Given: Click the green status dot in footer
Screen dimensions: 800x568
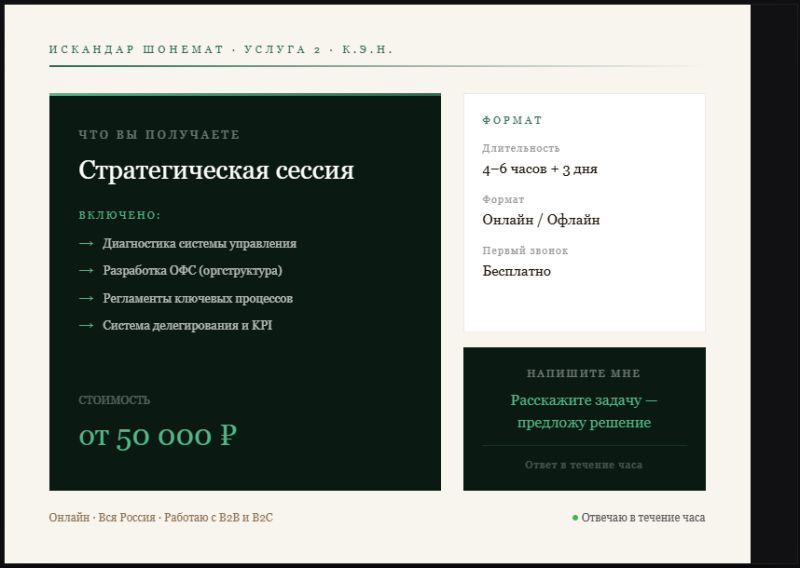Looking at the screenshot, I should tap(575, 518).
